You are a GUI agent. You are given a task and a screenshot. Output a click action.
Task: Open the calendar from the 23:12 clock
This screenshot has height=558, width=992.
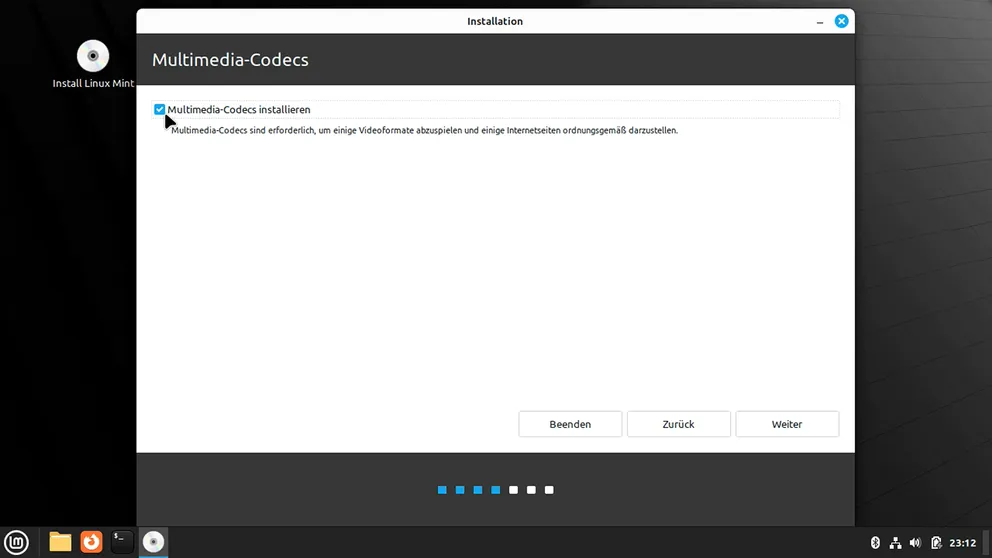point(962,543)
